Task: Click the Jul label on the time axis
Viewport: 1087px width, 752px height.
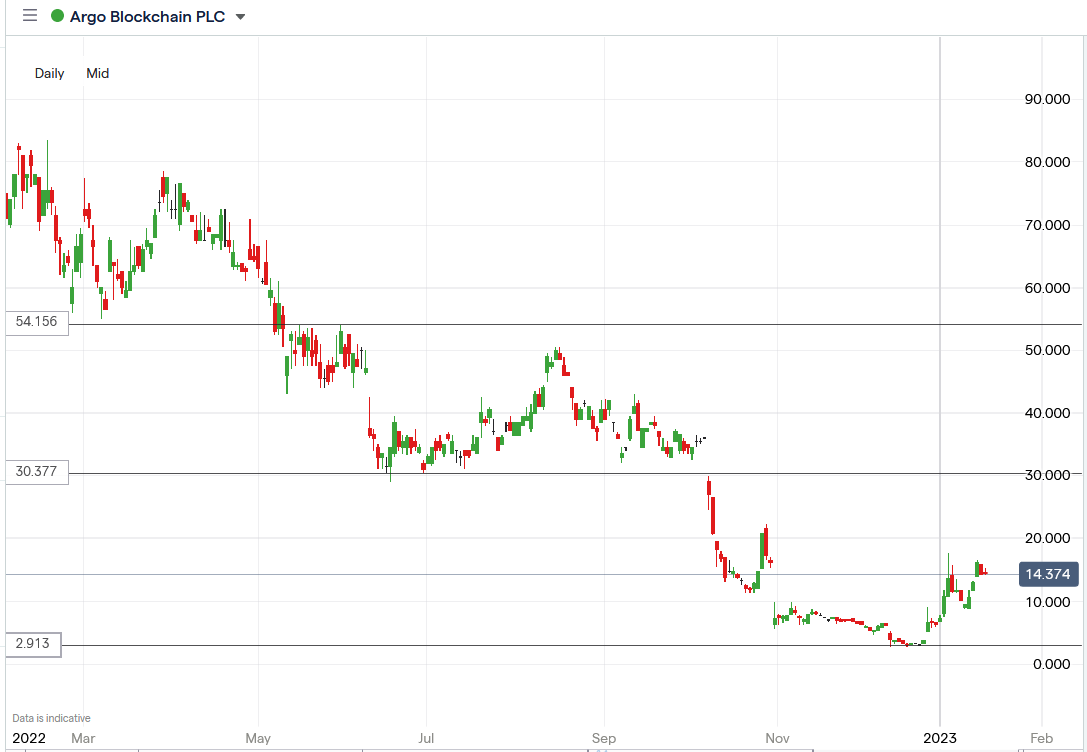Action: [x=426, y=738]
